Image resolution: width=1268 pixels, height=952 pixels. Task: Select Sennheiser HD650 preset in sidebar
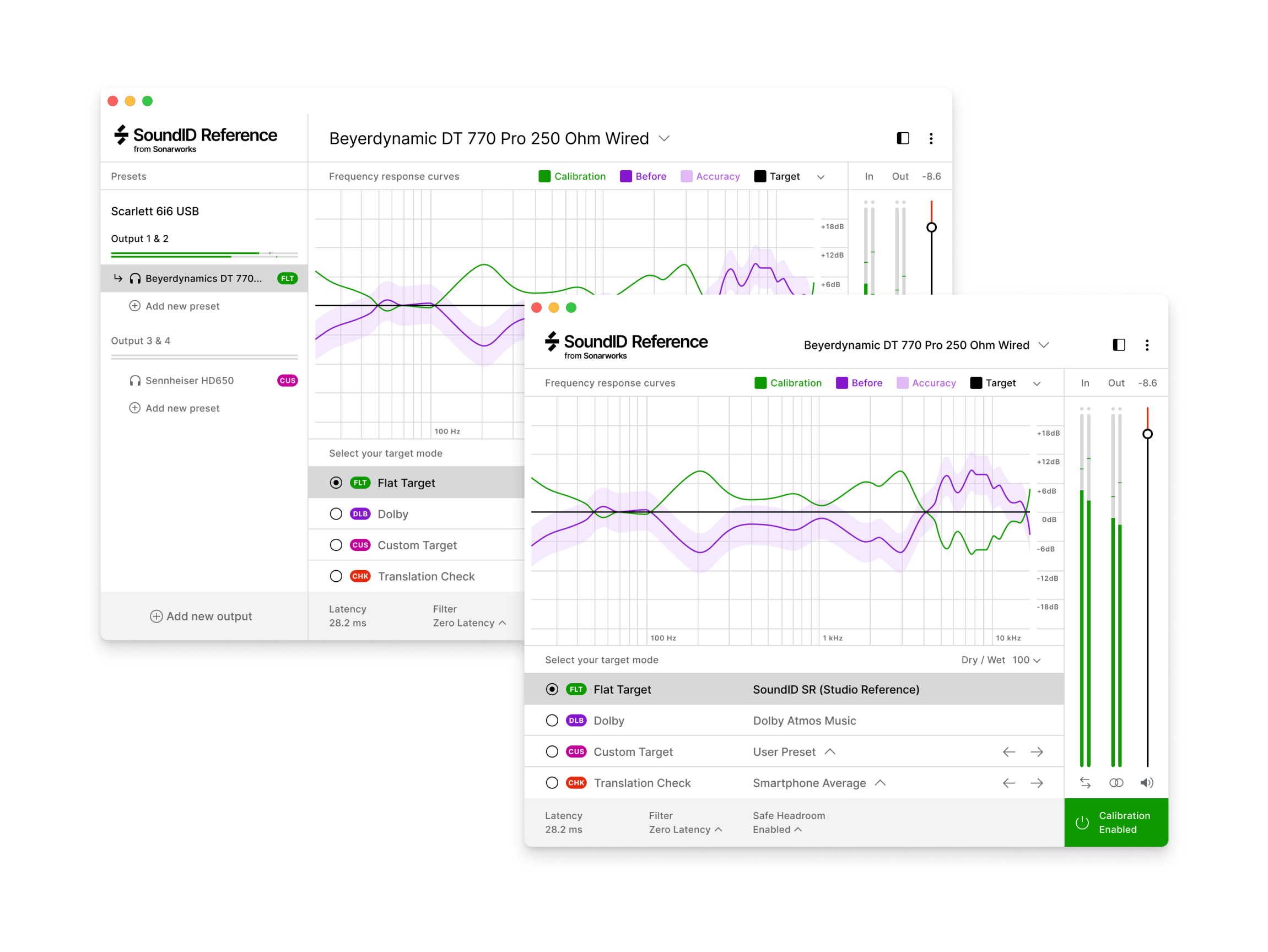pyautogui.click(x=189, y=381)
